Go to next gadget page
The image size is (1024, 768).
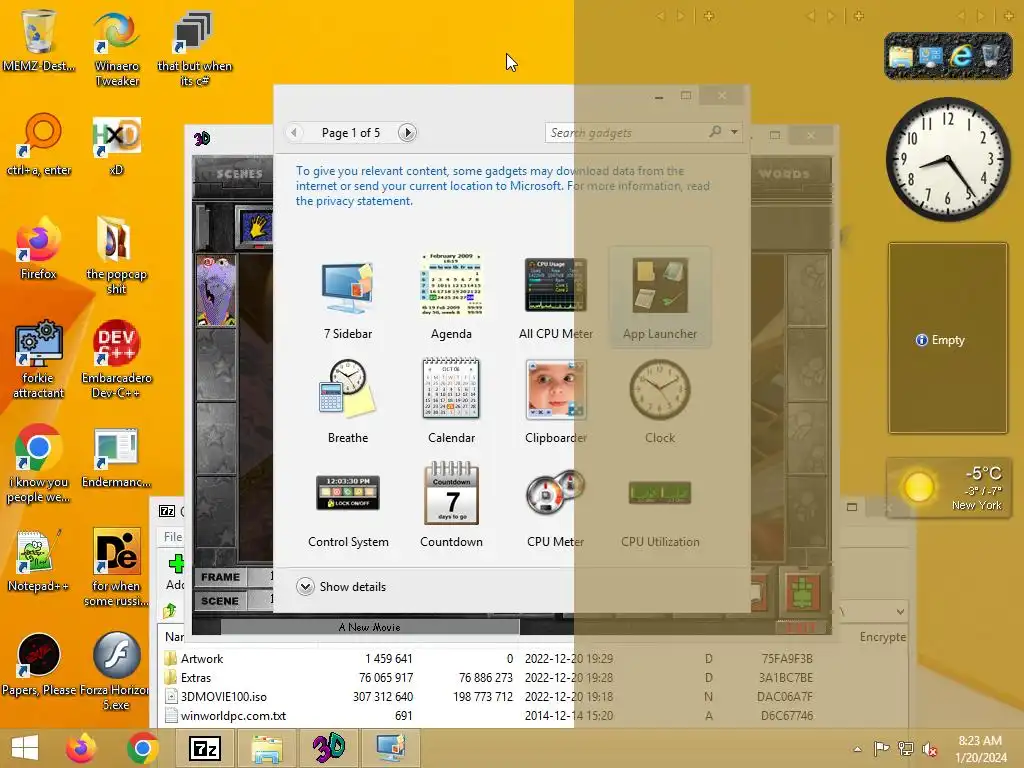pyautogui.click(x=407, y=133)
